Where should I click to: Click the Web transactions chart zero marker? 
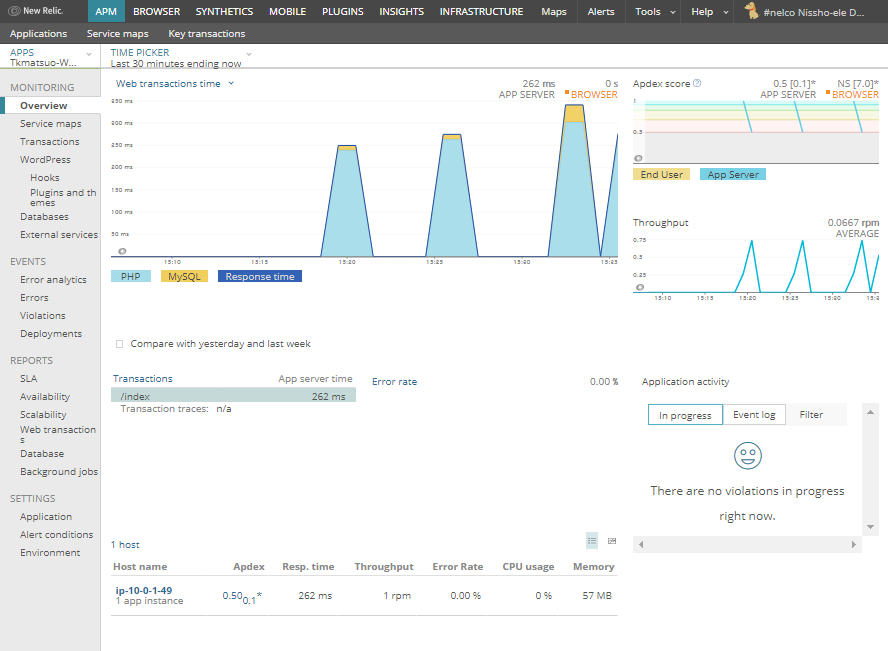[122, 251]
